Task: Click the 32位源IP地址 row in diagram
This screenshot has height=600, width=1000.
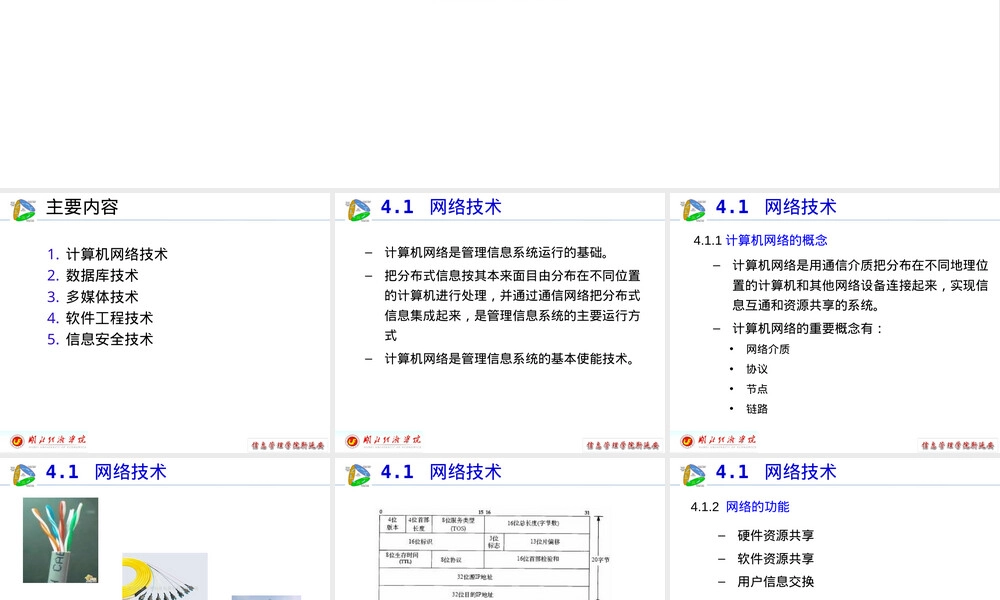Action: [485, 577]
